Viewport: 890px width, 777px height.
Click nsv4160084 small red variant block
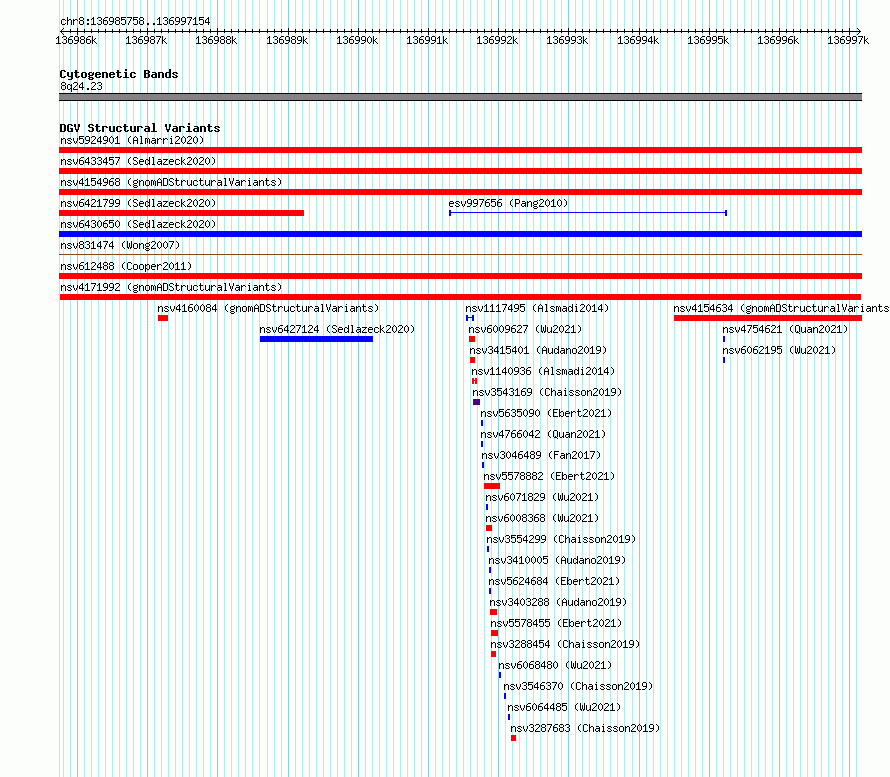(163, 318)
